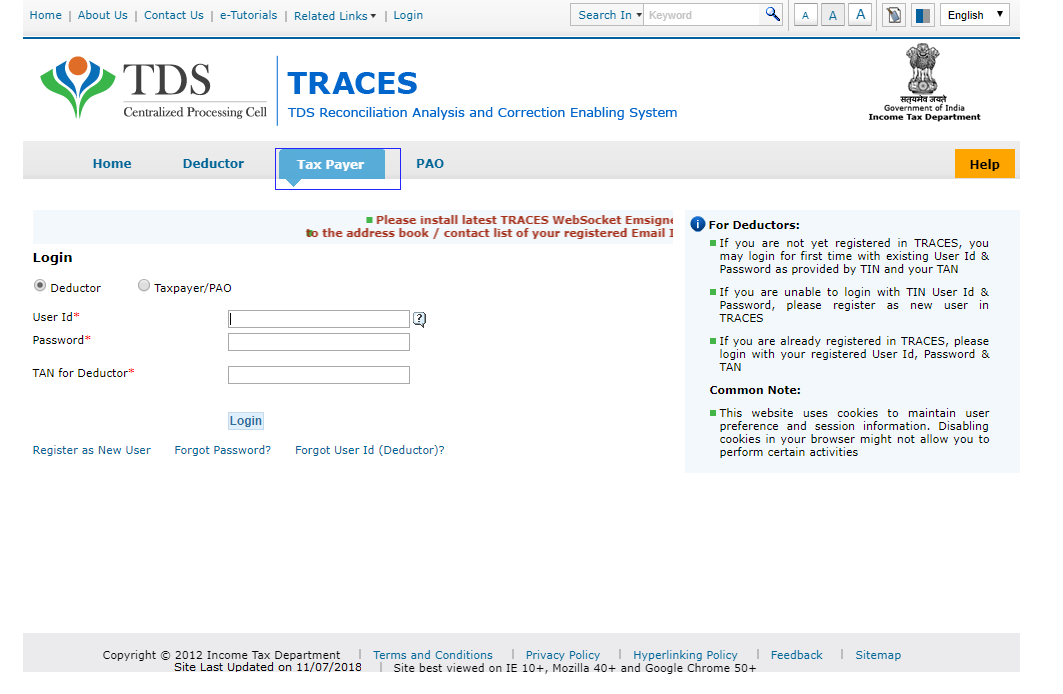Screen dimensions: 1063x694
Task: Select the Taxpayer/PAO radio button
Action: tap(143, 285)
